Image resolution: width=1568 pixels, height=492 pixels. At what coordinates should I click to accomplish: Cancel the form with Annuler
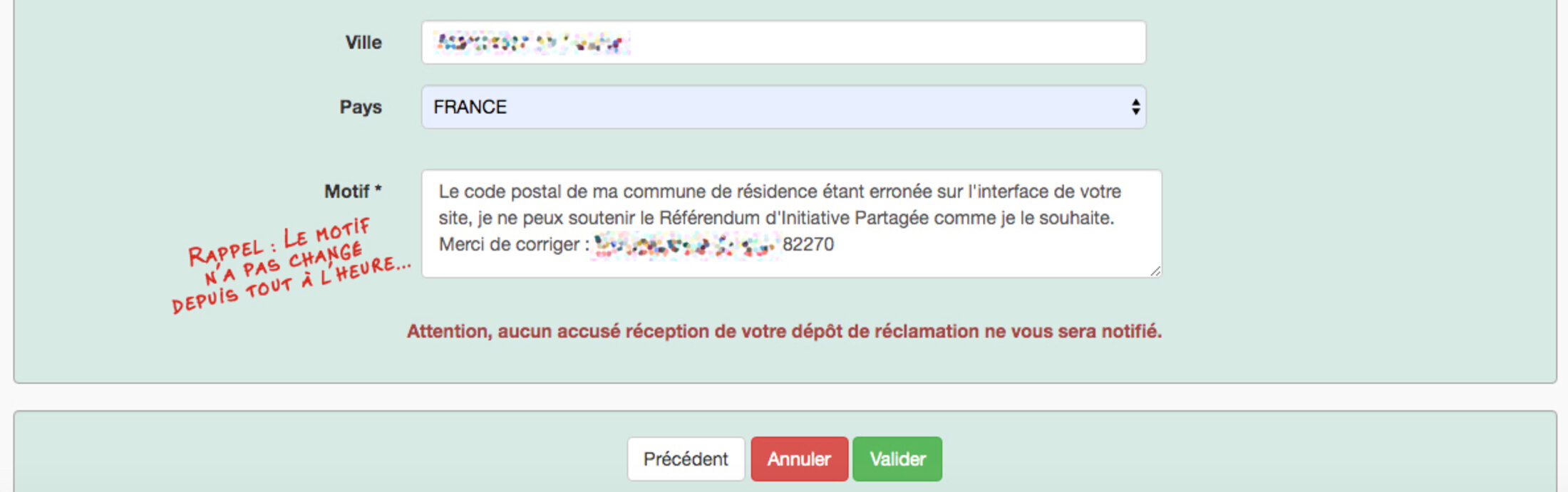[799, 459]
